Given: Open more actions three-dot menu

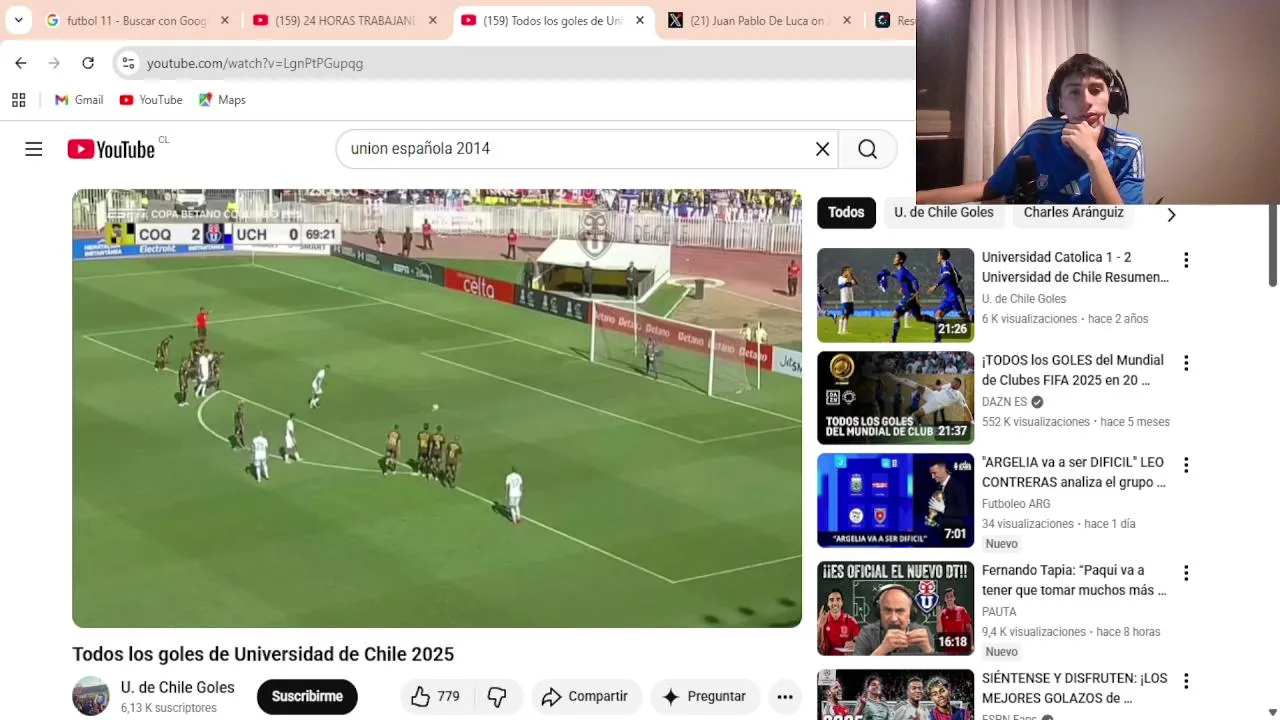Looking at the screenshot, I should (785, 696).
